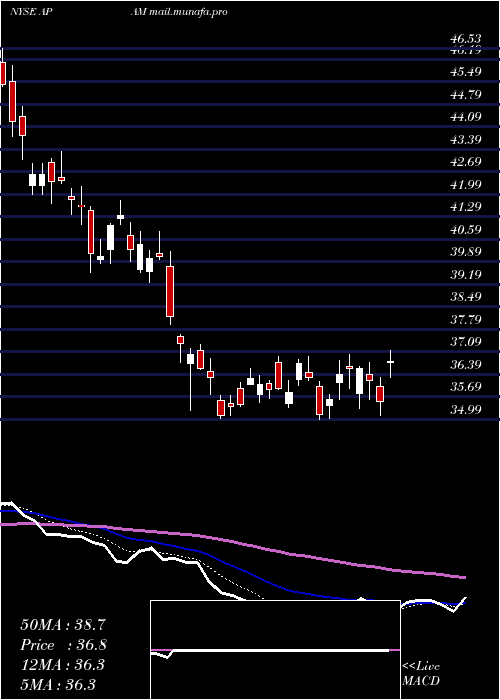Click the 40.59 price axis label
Viewport: 500px width, 700px height.
[x=465, y=229]
